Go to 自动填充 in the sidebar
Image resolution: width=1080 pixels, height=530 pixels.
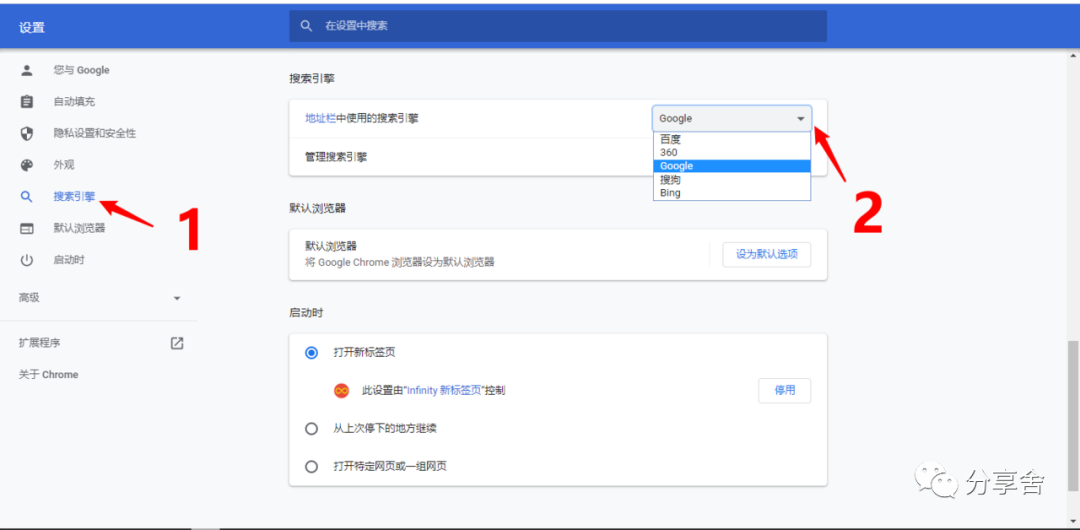click(74, 102)
